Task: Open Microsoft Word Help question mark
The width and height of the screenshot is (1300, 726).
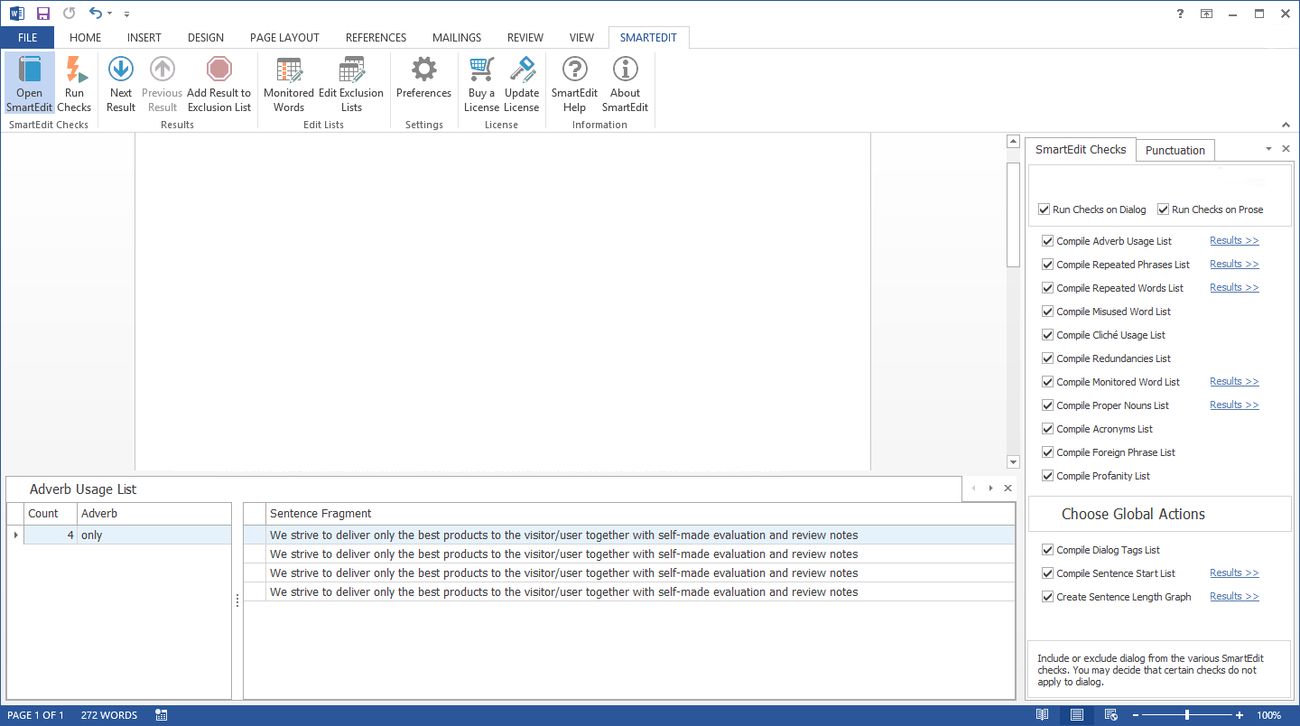Action: click(x=1181, y=13)
